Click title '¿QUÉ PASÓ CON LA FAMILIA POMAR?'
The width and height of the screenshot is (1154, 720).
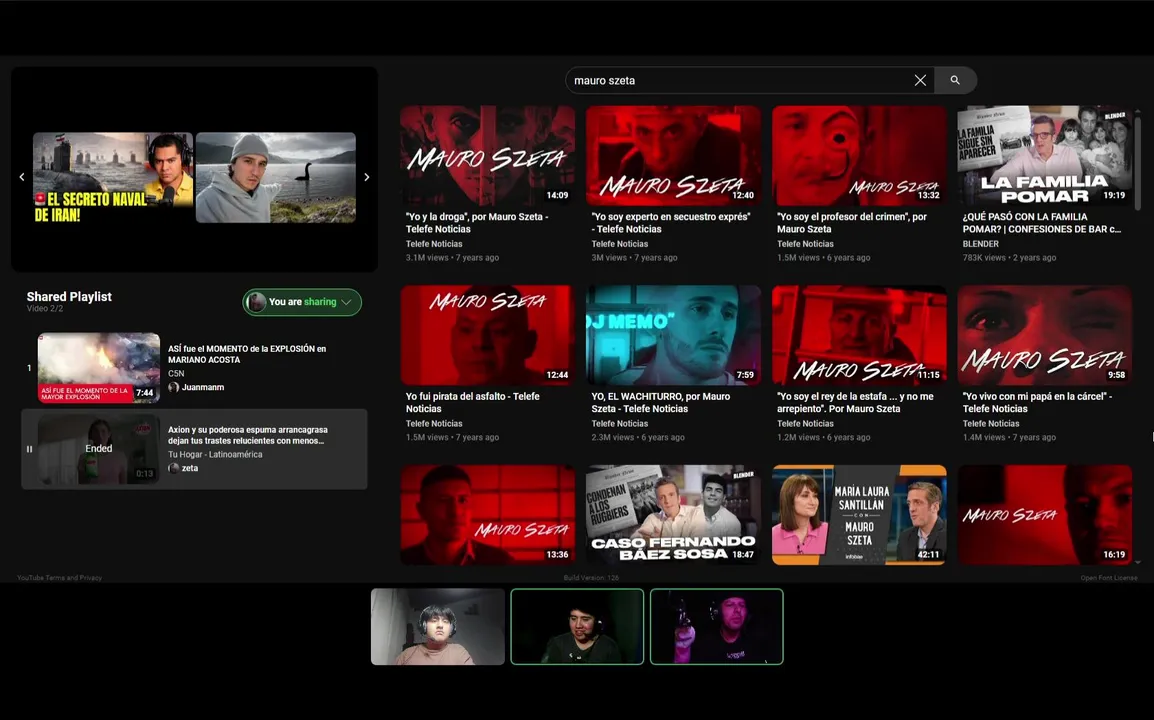[1041, 223]
